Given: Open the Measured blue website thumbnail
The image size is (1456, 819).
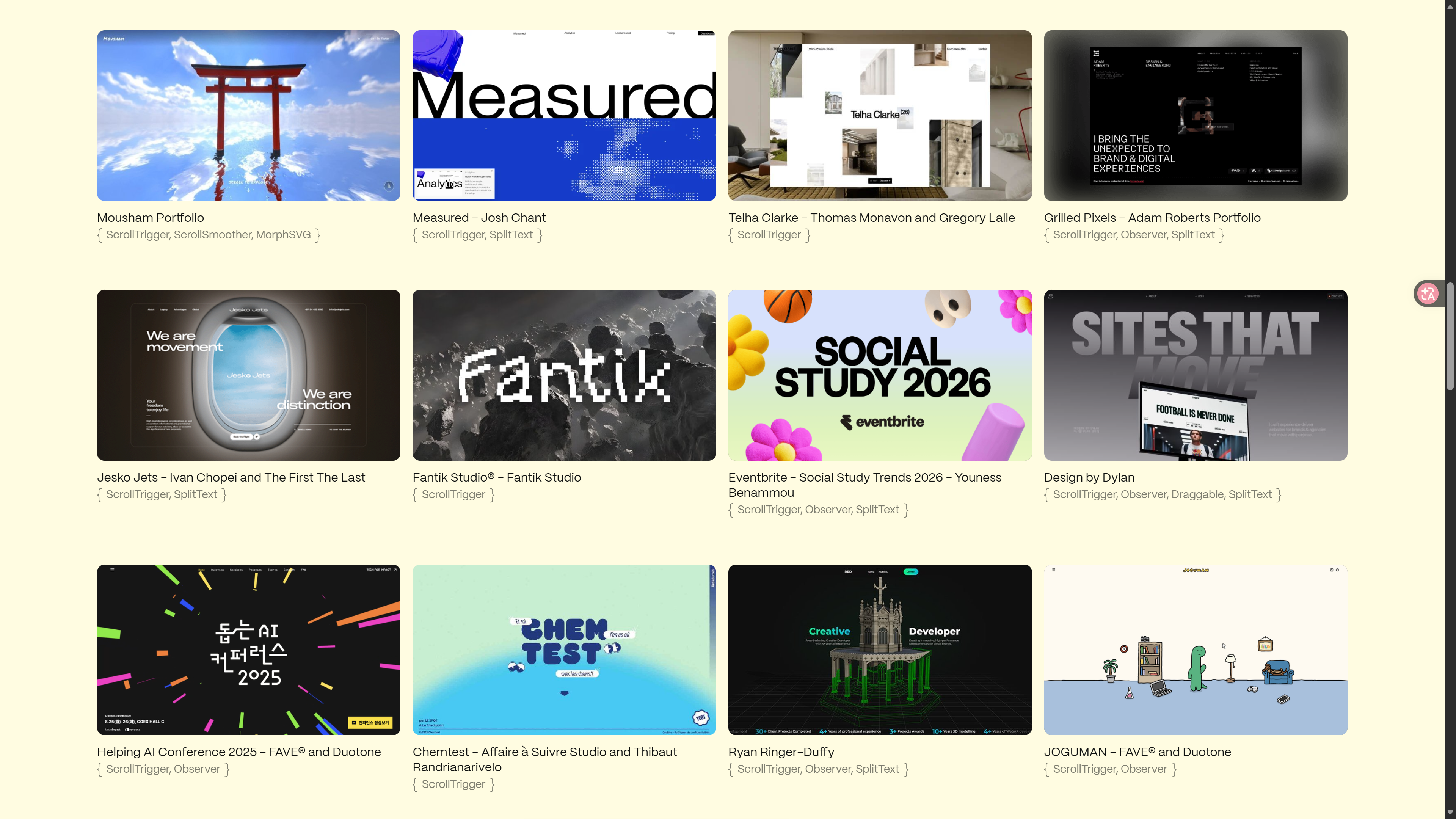Looking at the screenshot, I should point(563,115).
